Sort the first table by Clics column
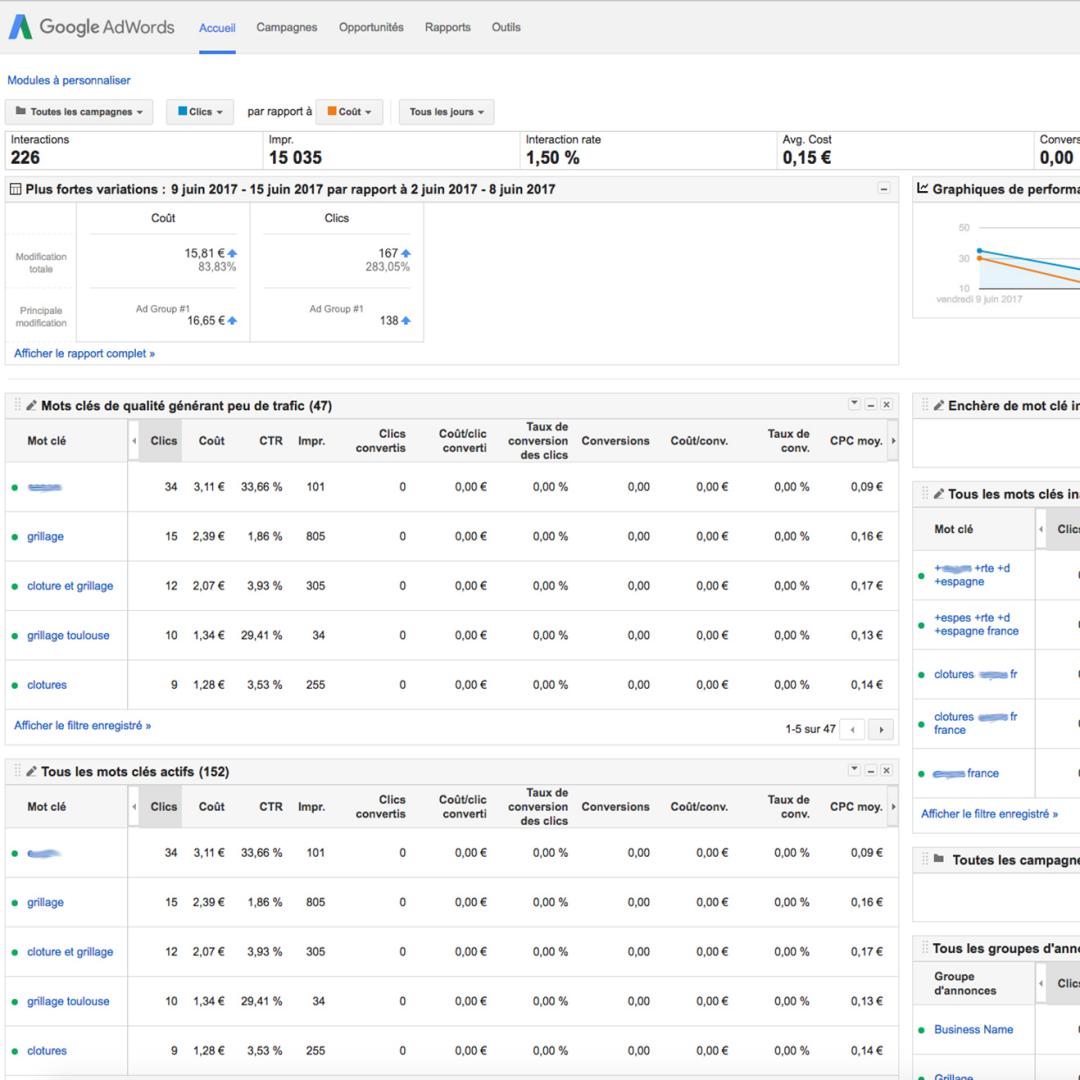 tap(163, 441)
